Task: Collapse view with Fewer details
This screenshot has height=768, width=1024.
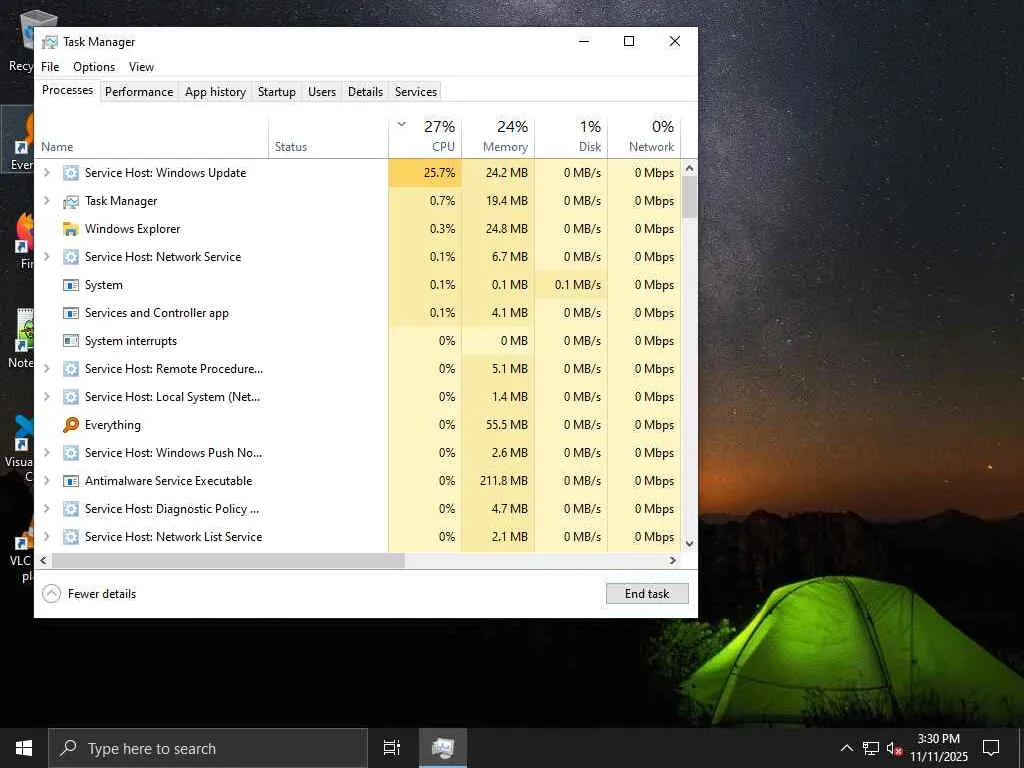Action: click(x=89, y=594)
